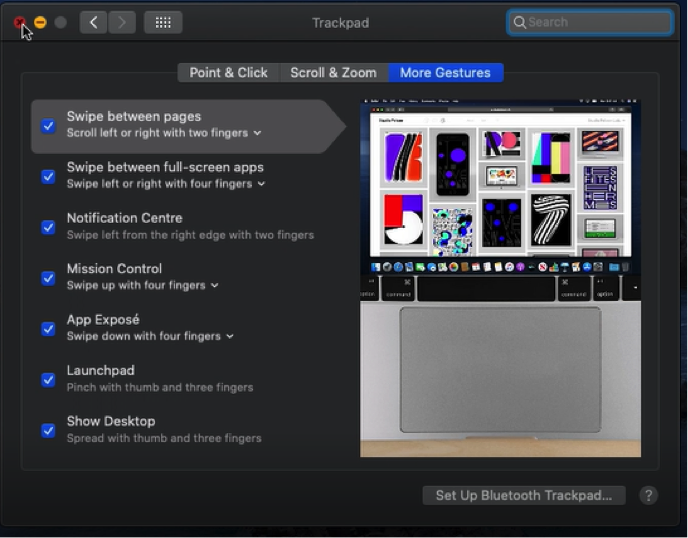Image resolution: width=688 pixels, height=538 pixels.
Task: Uncheck Swipe between pages
Action: pyautogui.click(x=48, y=126)
